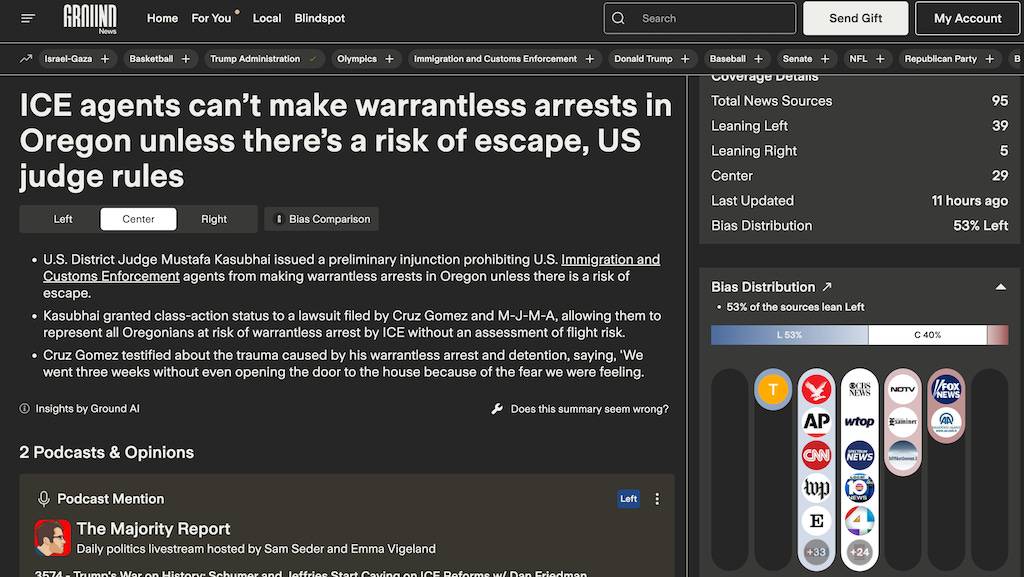
Task: Open the AP source logo
Action: (817, 422)
